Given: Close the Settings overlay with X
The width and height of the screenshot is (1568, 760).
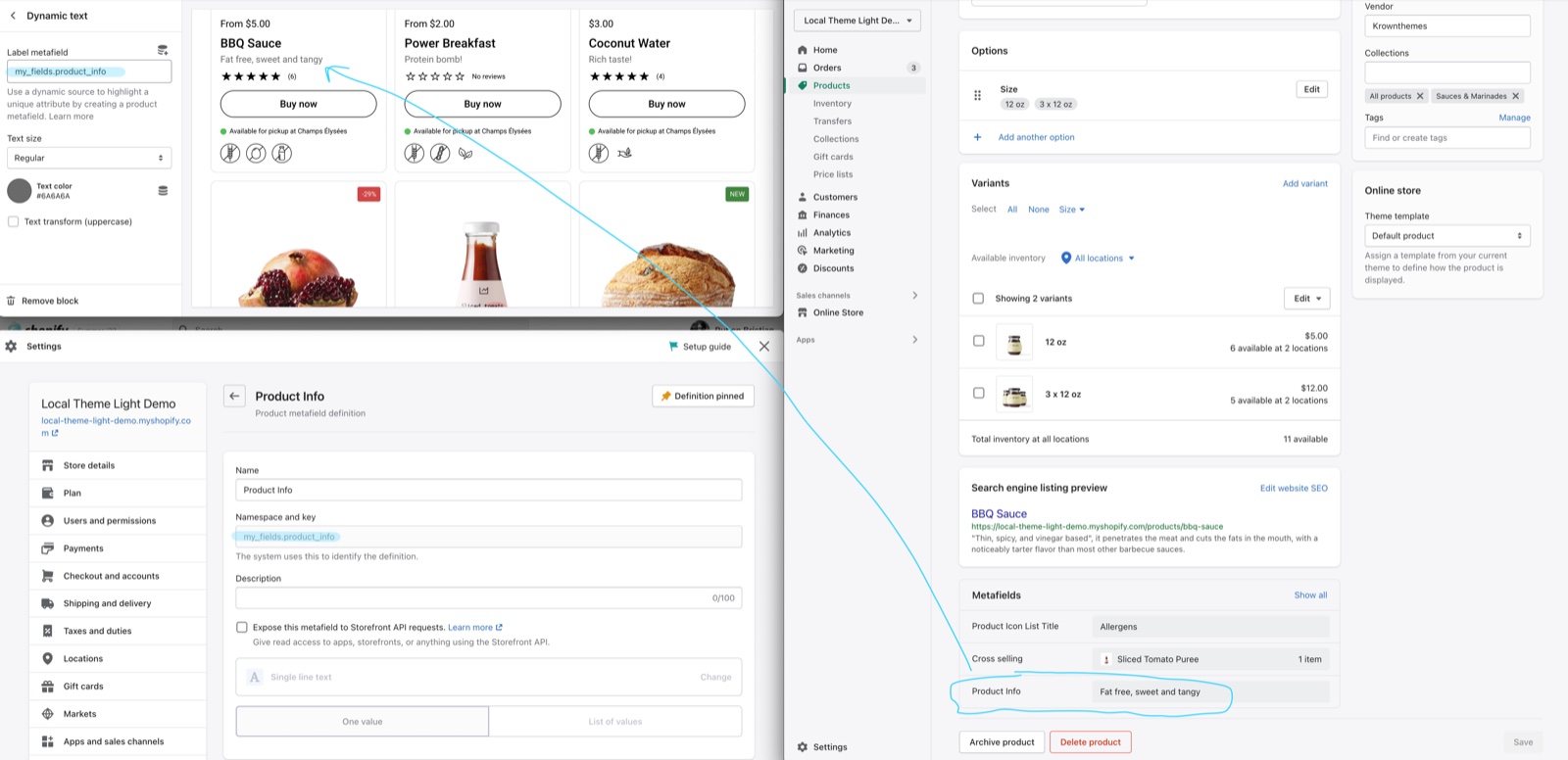Looking at the screenshot, I should (x=764, y=346).
